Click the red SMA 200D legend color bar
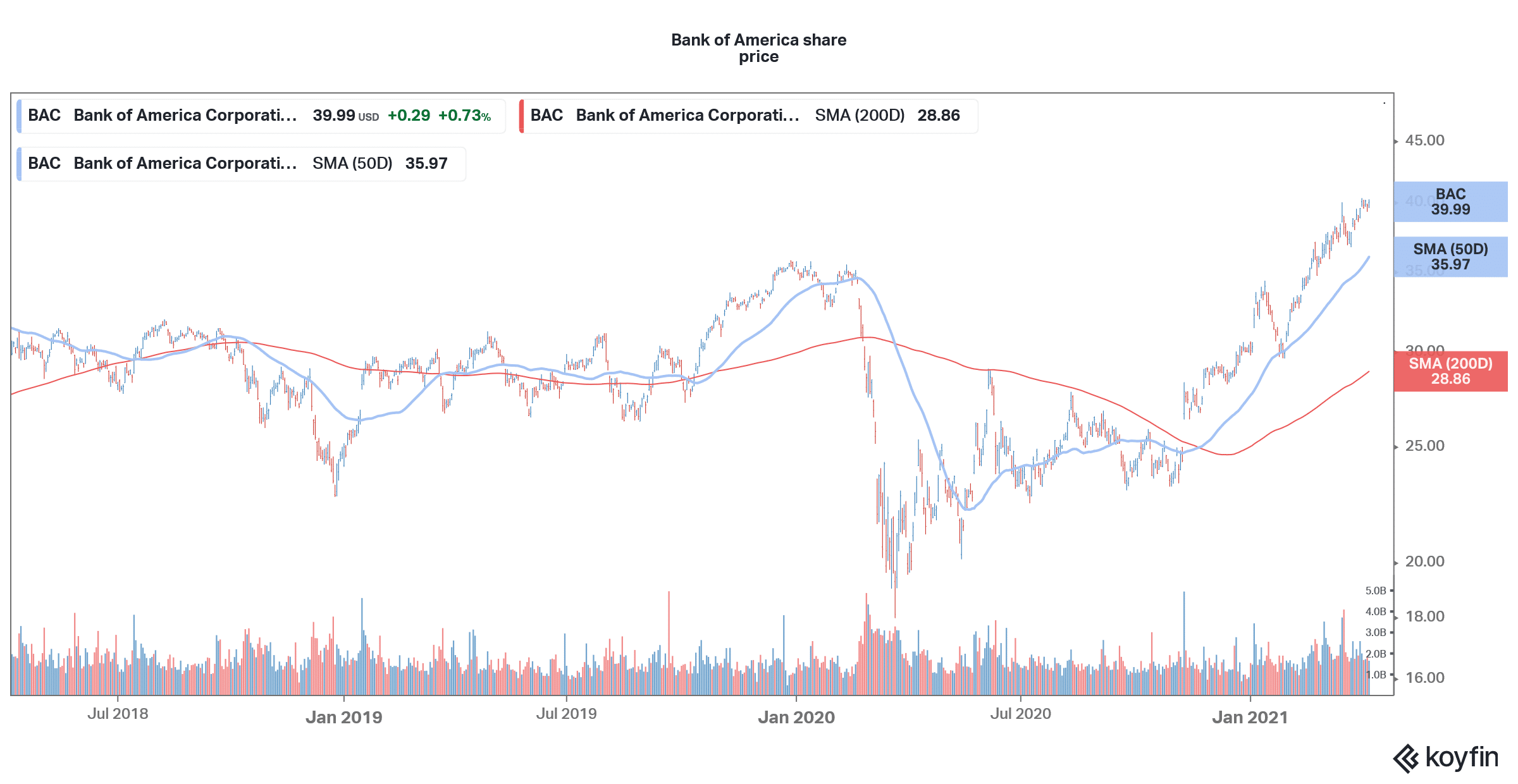The height and width of the screenshot is (784, 1518). pyautogui.click(x=521, y=116)
